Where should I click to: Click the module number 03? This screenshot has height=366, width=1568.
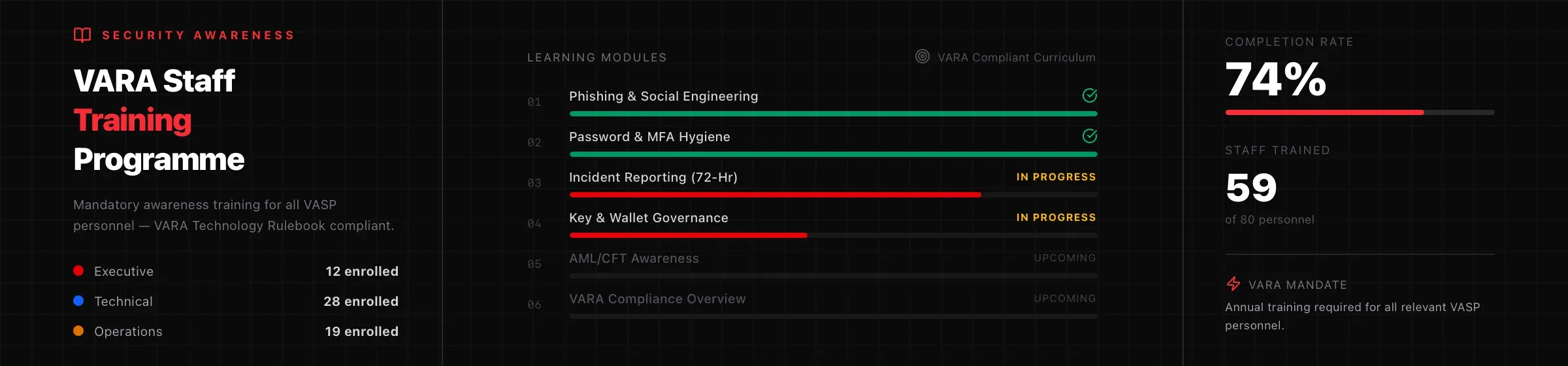pos(534,183)
